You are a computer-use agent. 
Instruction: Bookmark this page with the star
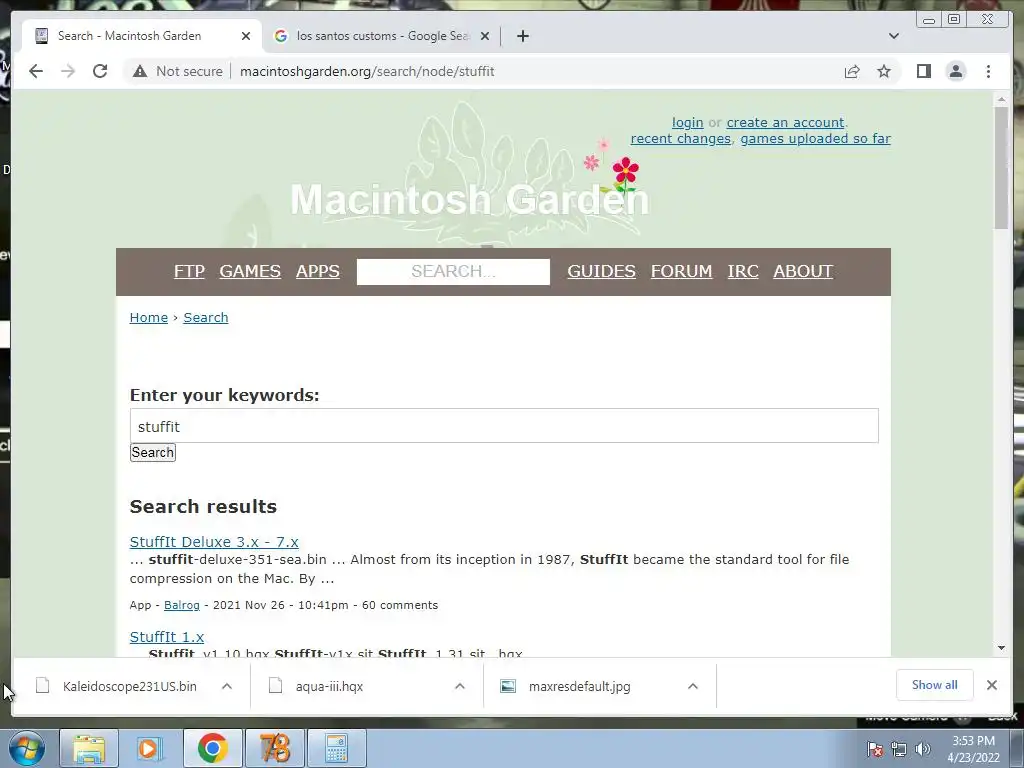coord(884,71)
